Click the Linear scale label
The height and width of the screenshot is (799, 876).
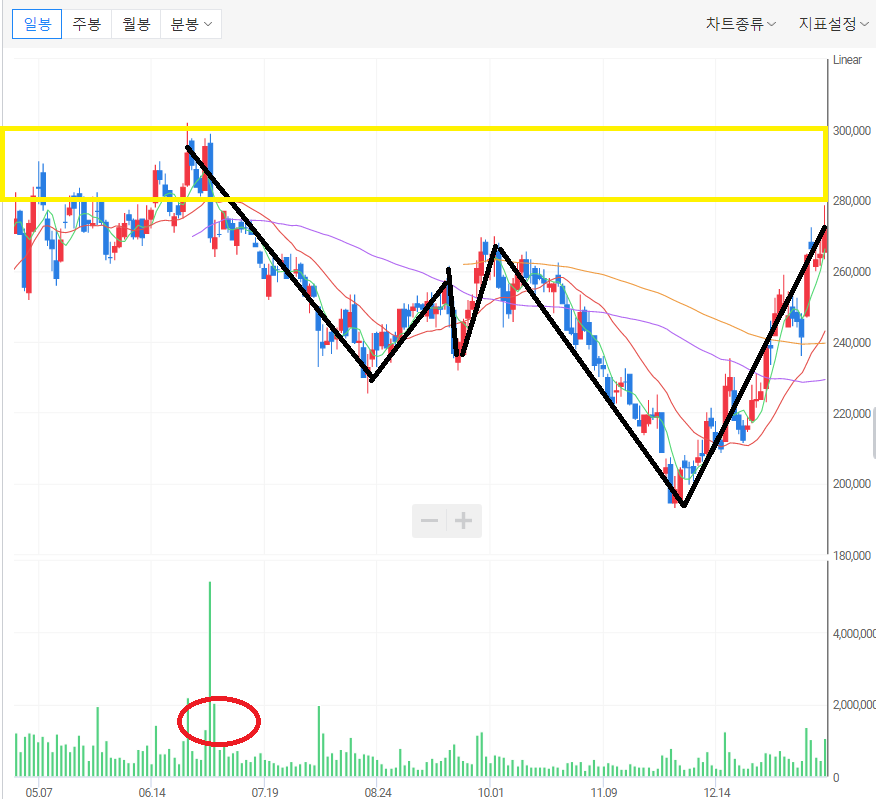point(847,60)
